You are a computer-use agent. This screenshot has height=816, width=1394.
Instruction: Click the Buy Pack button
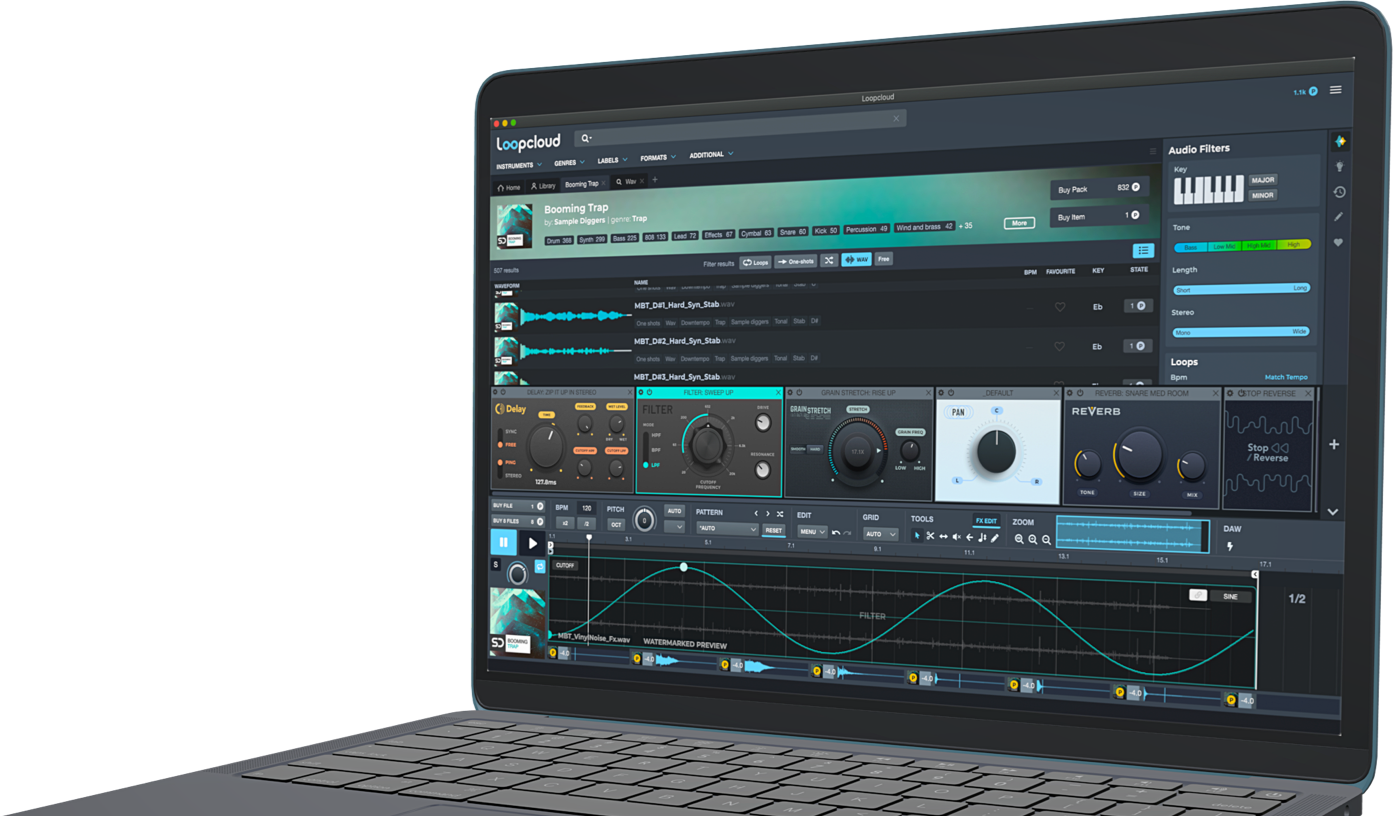pyautogui.click(x=1097, y=188)
